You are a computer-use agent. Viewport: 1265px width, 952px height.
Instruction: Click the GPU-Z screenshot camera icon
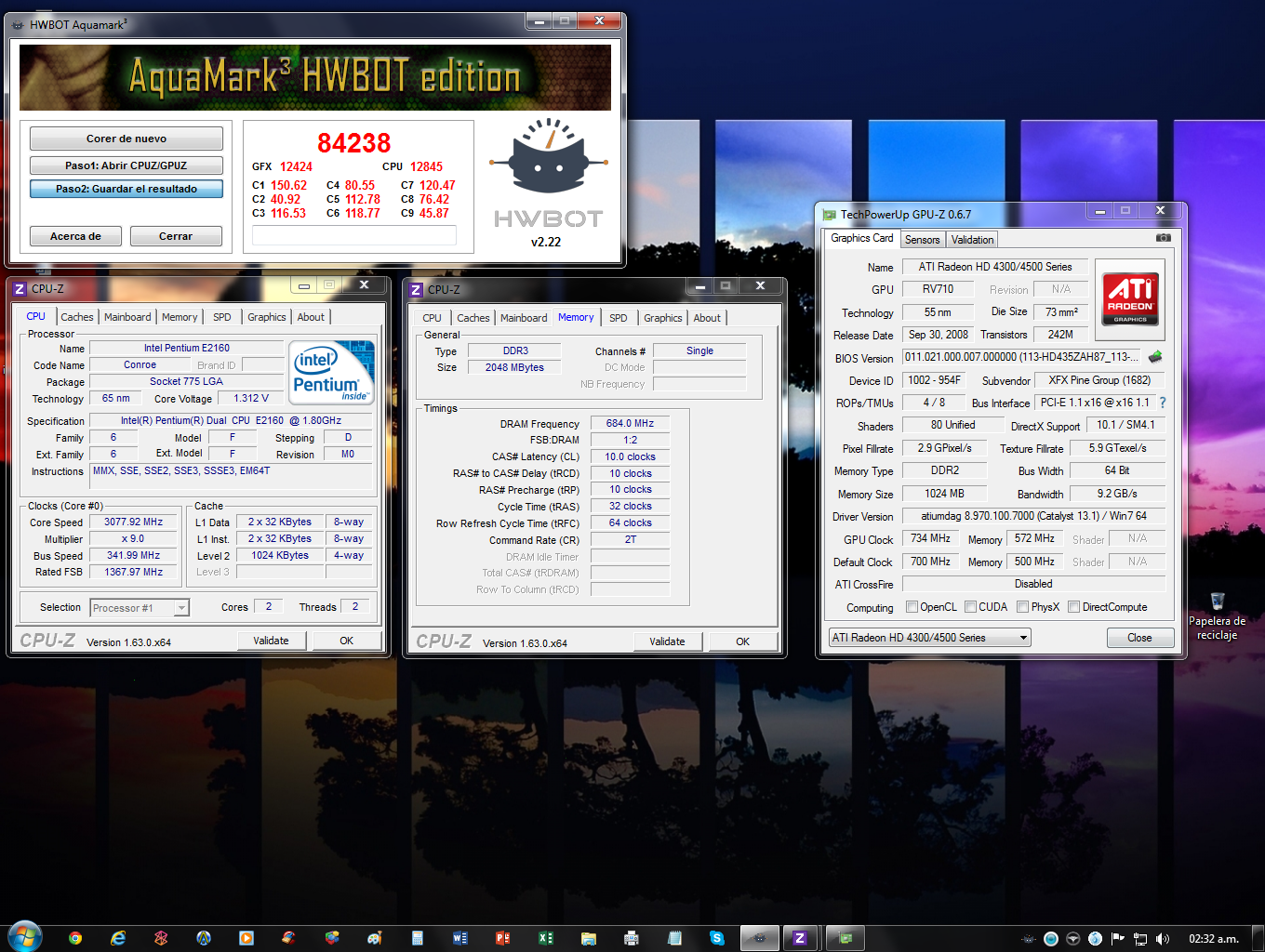click(1163, 238)
